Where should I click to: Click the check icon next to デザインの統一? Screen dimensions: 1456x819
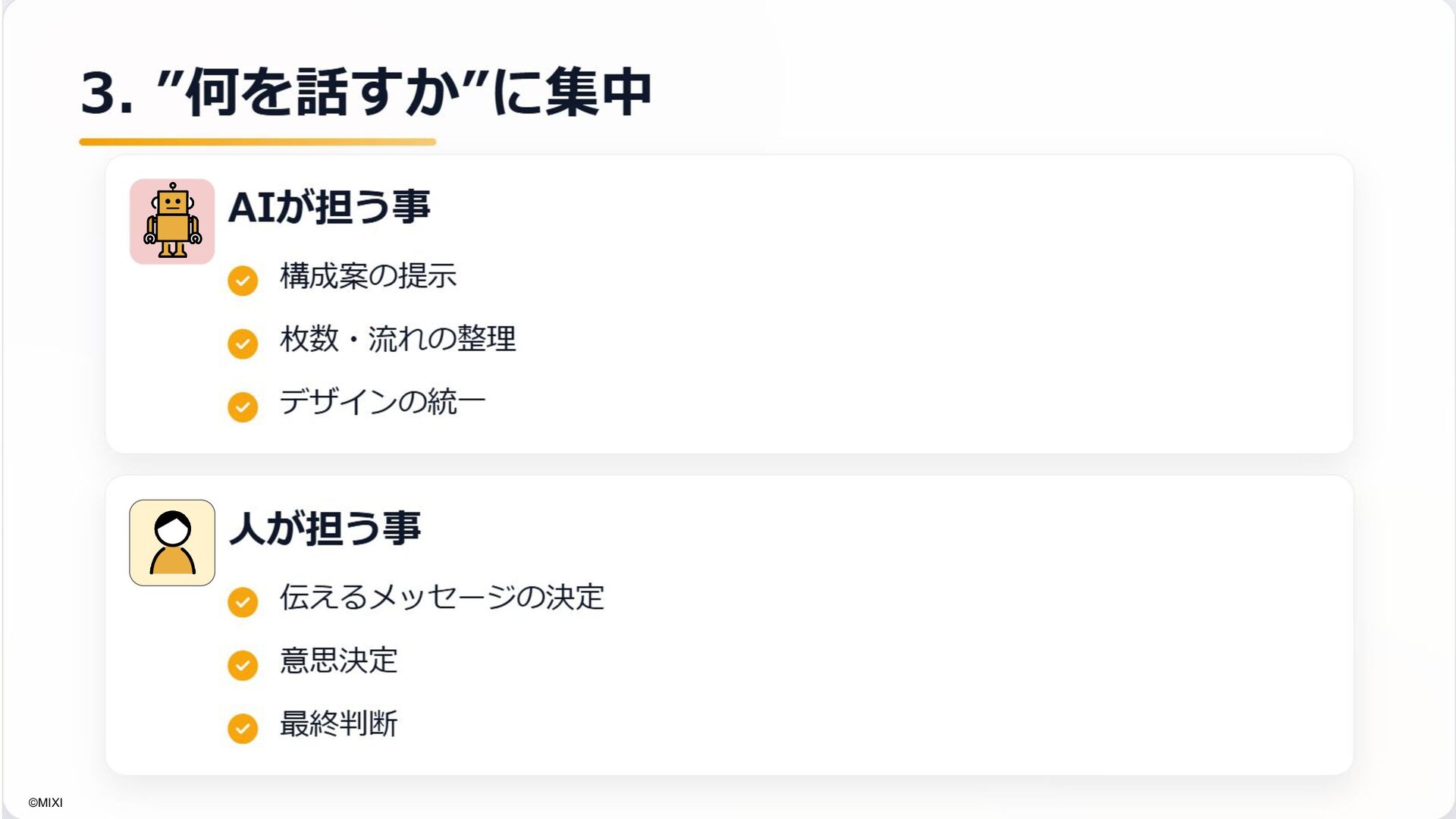tap(243, 406)
